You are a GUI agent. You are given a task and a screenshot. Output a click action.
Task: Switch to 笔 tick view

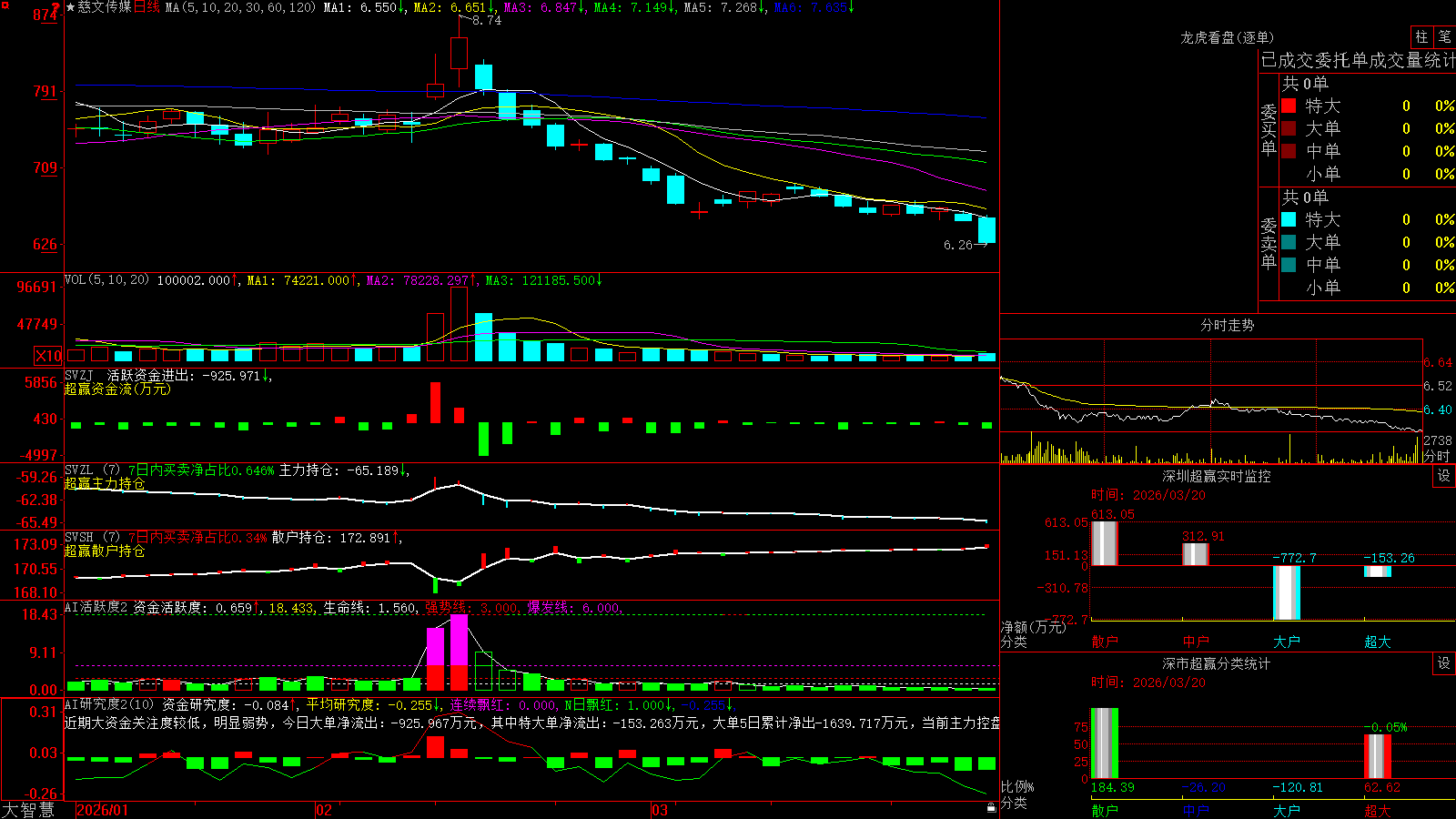pos(1445,37)
